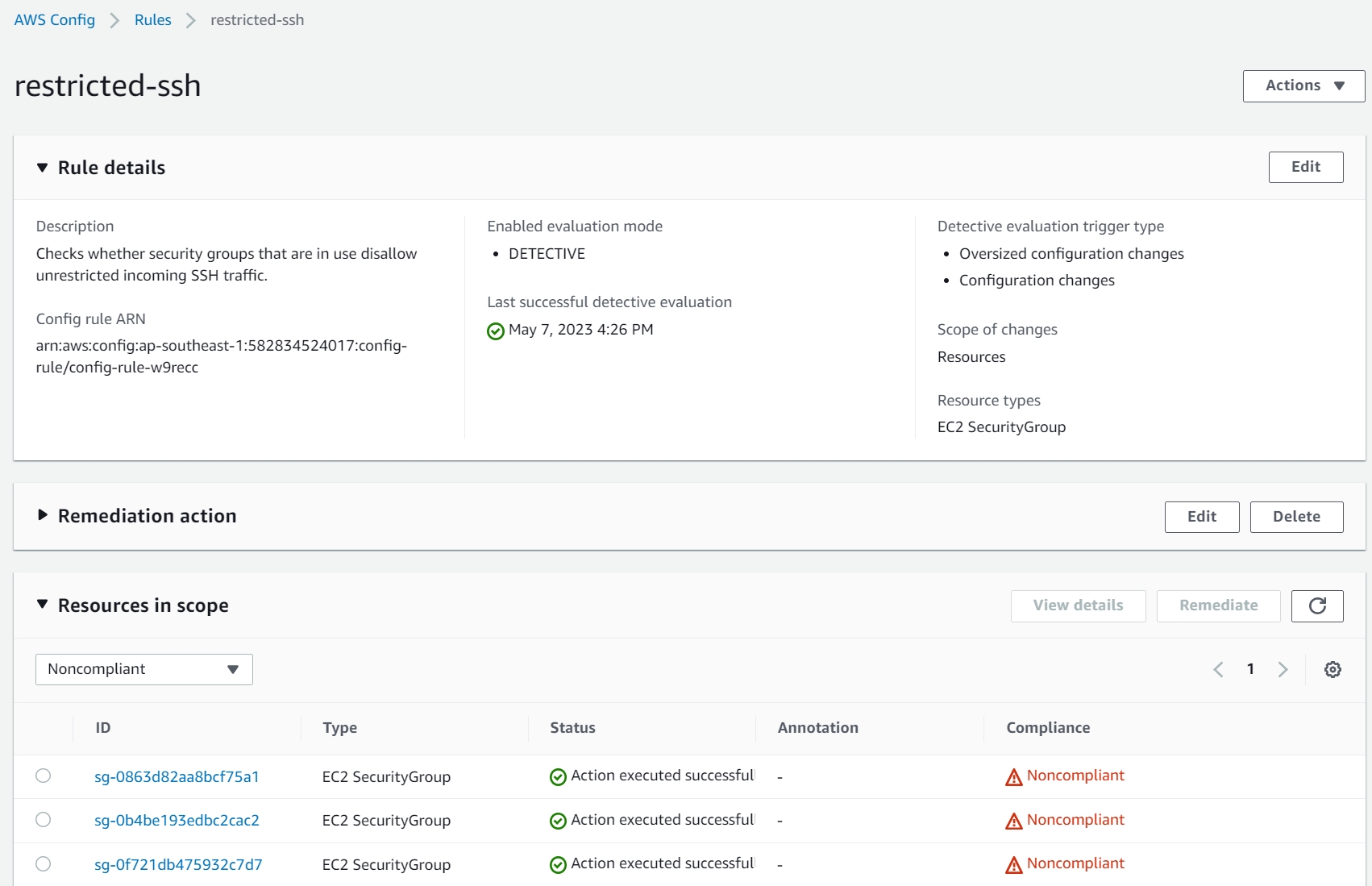Select radio button for sg-0b4be193edbc2cac2
Screen dimensions: 1372x886
[44, 820]
